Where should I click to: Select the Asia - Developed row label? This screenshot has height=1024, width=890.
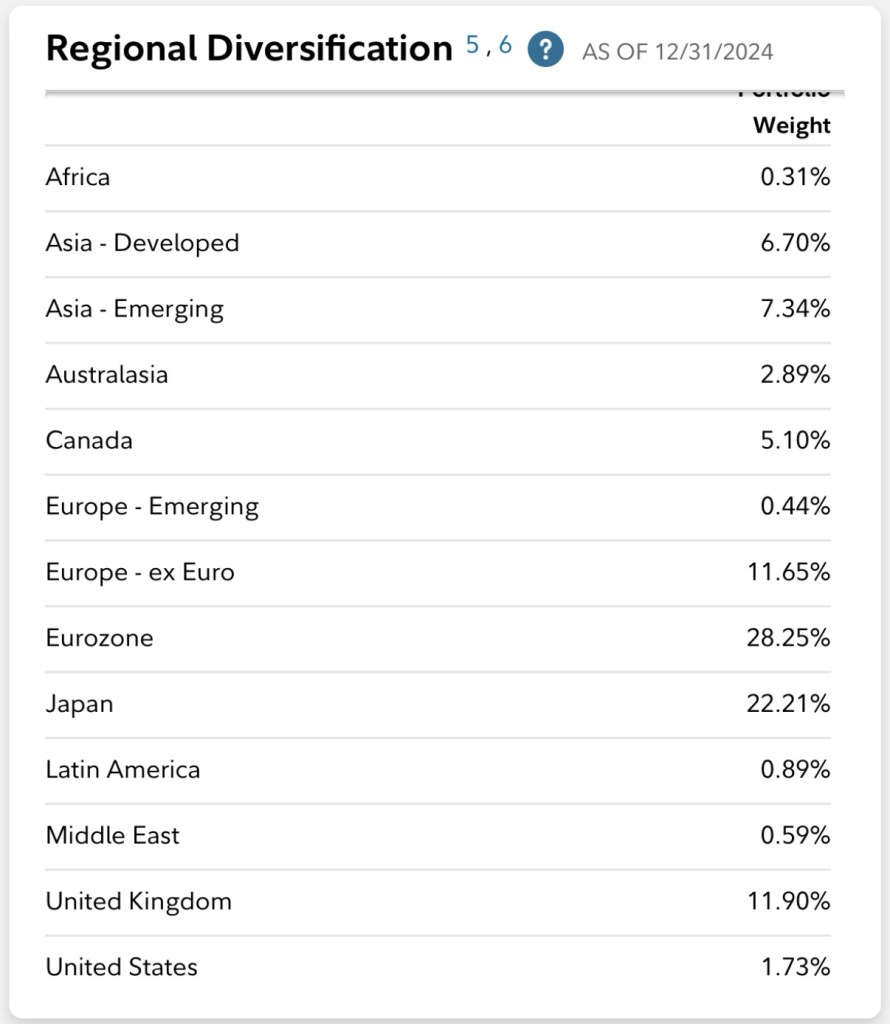coord(142,243)
